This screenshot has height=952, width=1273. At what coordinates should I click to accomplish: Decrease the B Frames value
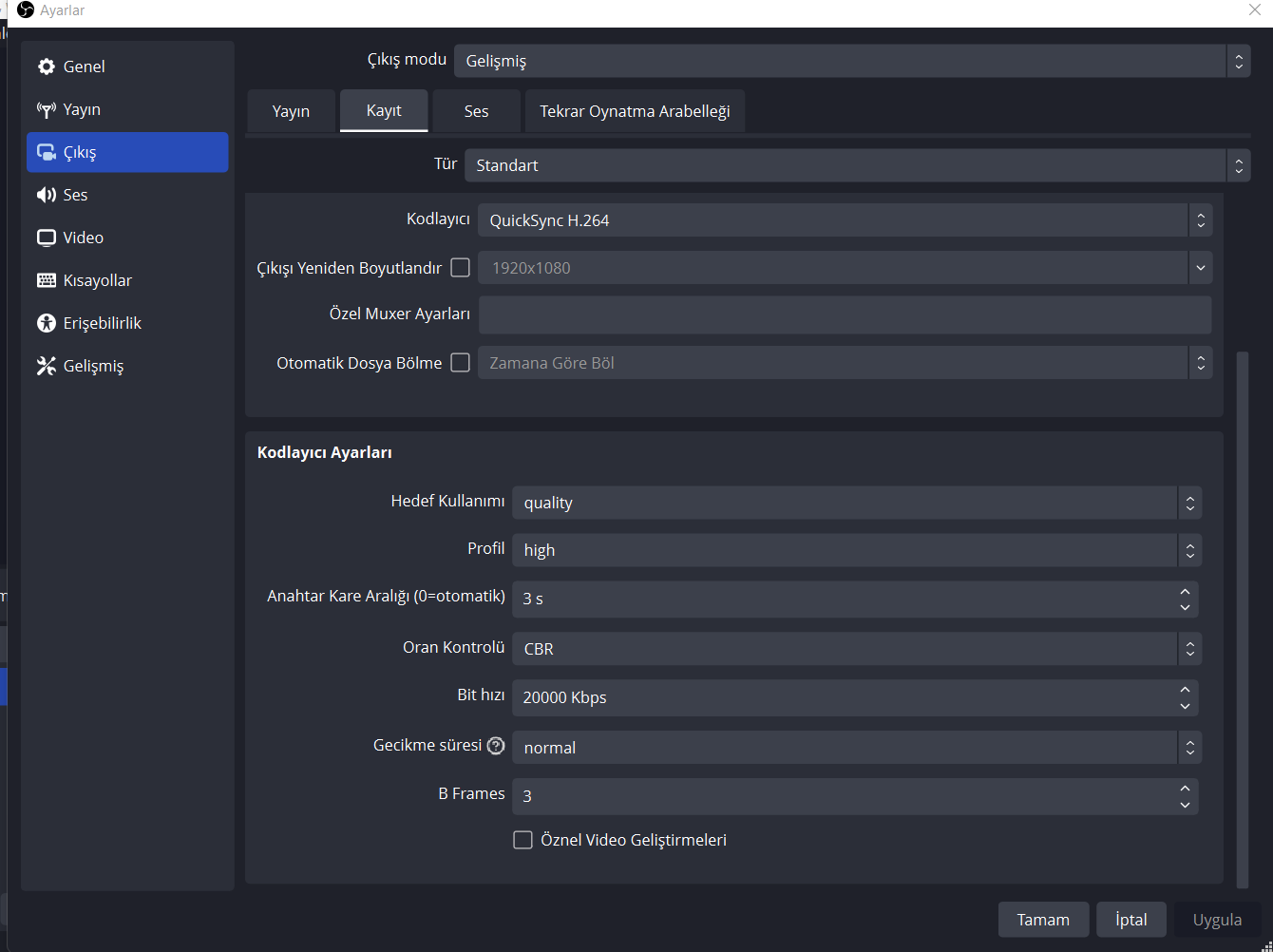[x=1185, y=805]
